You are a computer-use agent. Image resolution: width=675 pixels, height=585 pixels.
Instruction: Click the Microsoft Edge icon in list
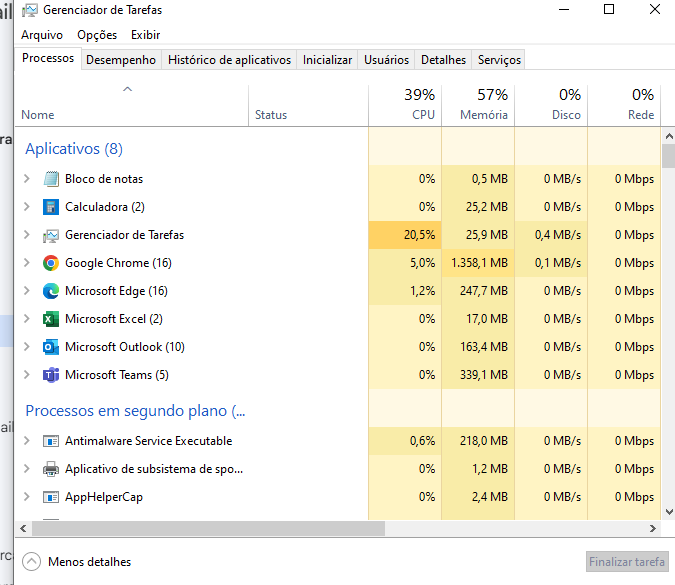pyautogui.click(x=51, y=291)
